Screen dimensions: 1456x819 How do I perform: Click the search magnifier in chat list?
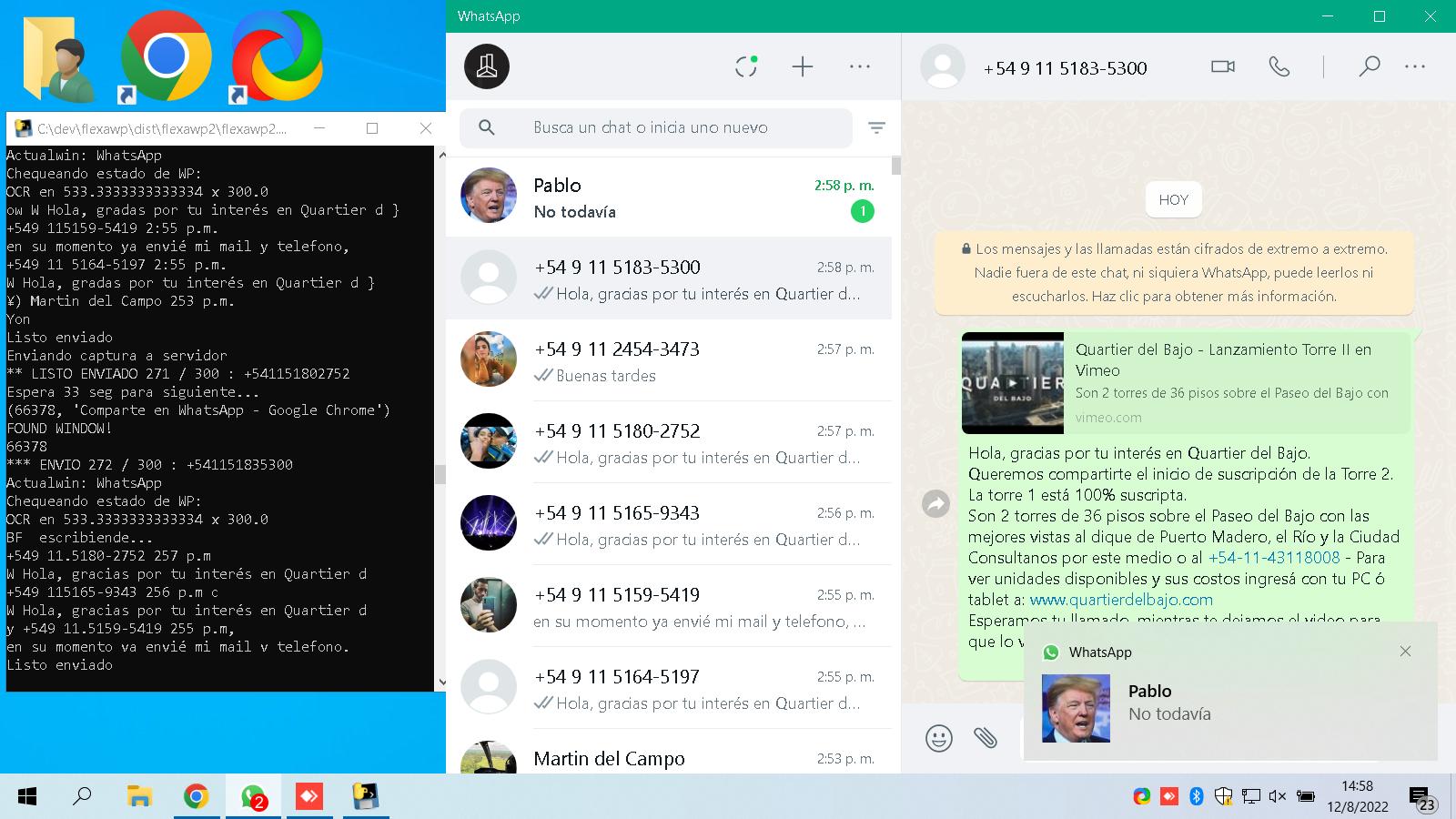click(487, 127)
